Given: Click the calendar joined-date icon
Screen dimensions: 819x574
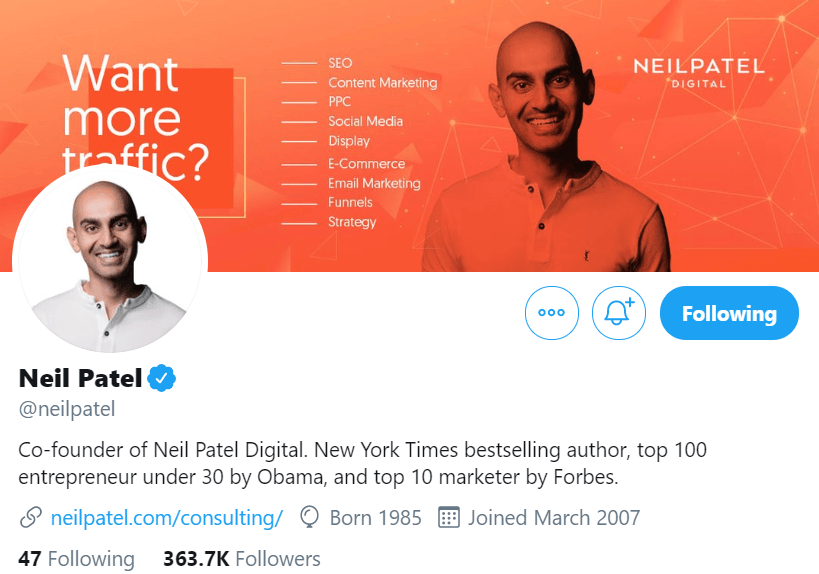Looking at the screenshot, I should [449, 517].
